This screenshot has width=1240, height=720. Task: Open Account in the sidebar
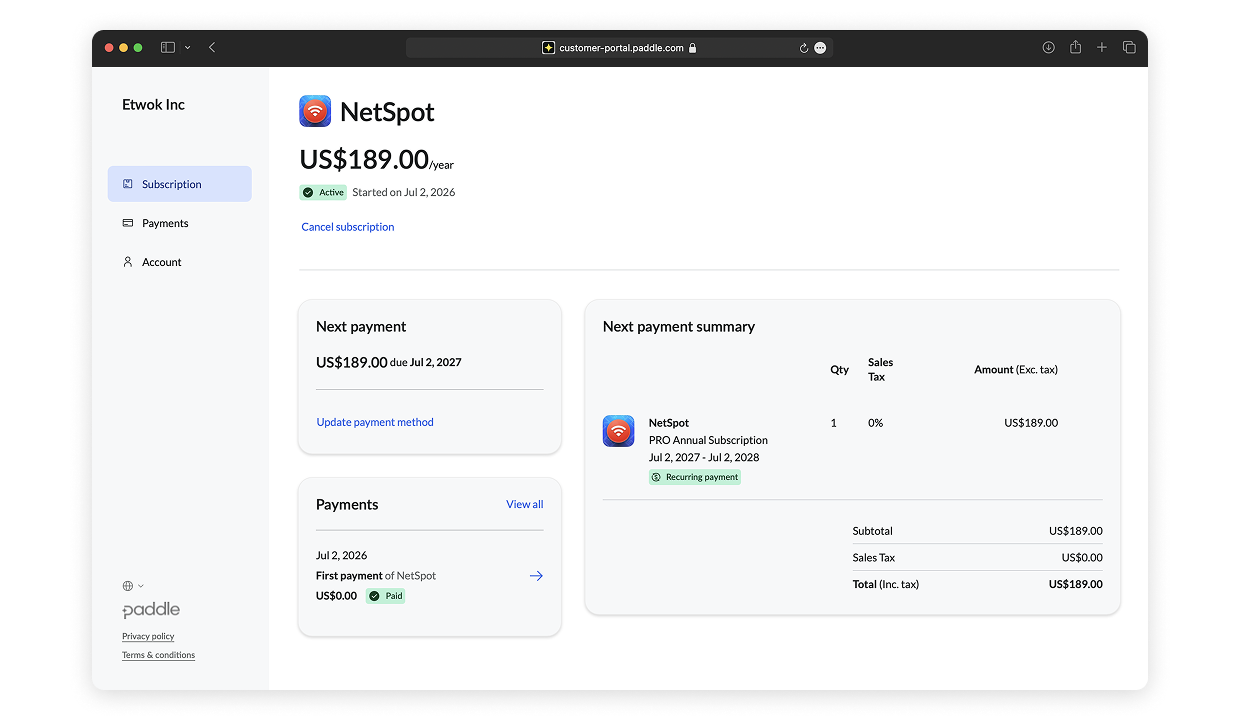click(180, 262)
